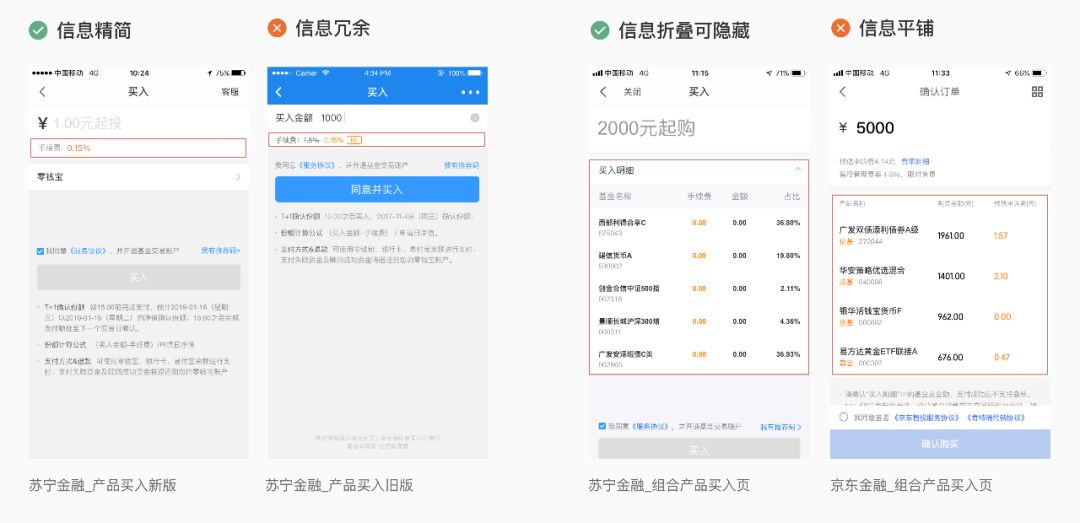Select fund row 创金合信中证500指

click(x=699, y=293)
